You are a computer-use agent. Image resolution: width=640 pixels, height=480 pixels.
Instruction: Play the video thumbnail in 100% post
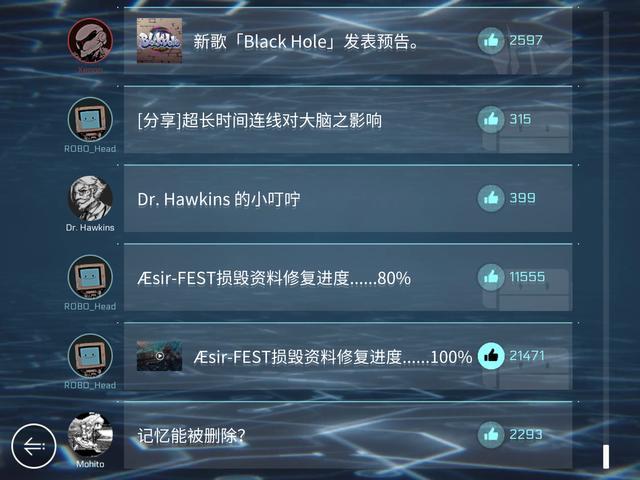point(159,356)
